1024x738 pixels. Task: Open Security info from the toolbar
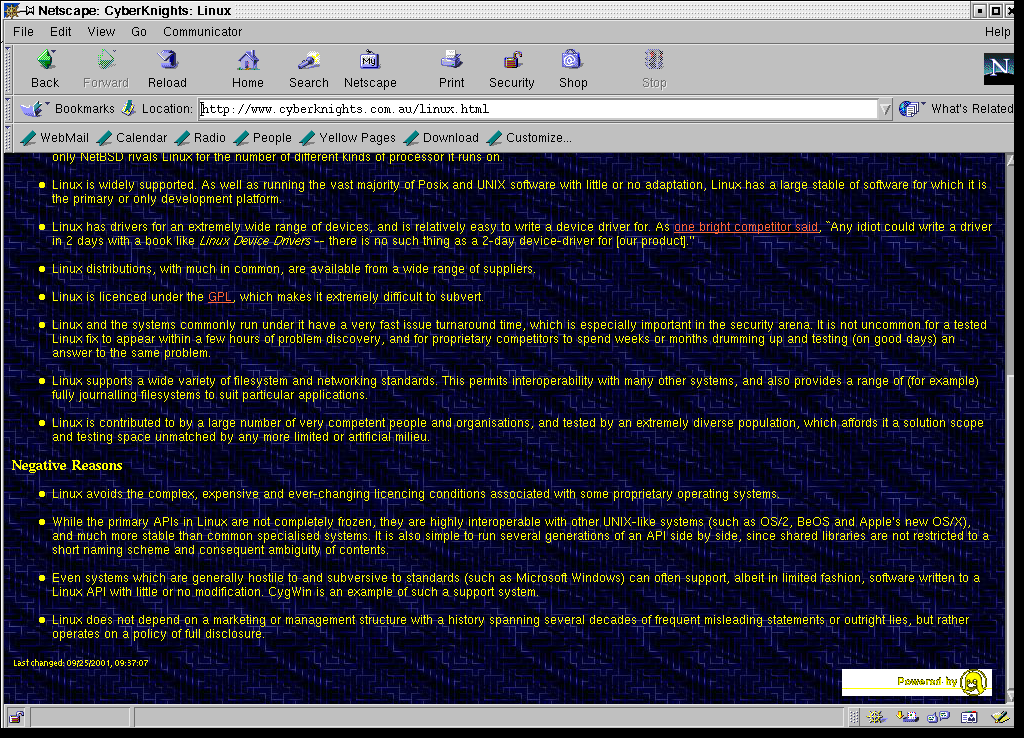[511, 69]
